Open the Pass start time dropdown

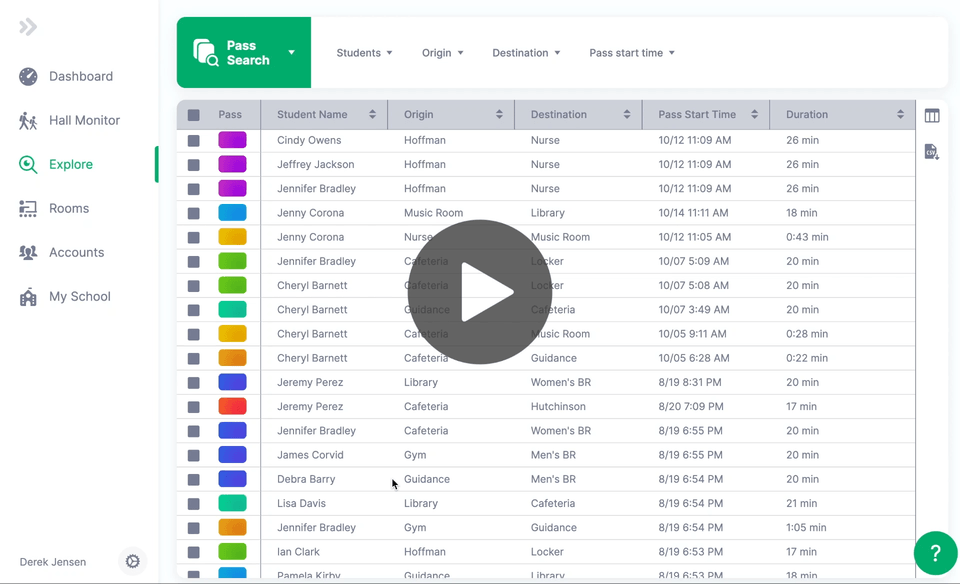pos(631,52)
